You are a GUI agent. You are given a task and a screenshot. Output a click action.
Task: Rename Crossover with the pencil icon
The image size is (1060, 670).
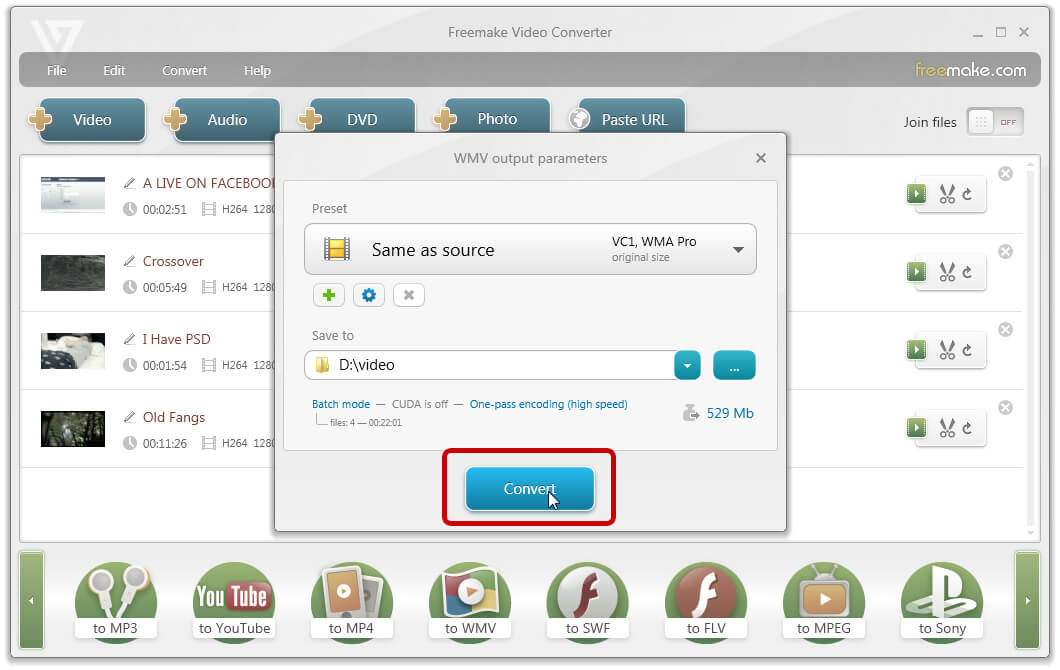(x=130, y=260)
